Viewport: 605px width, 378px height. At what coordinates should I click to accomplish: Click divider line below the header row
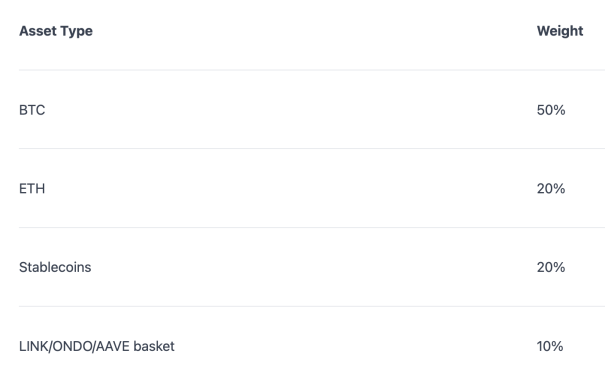click(312, 70)
